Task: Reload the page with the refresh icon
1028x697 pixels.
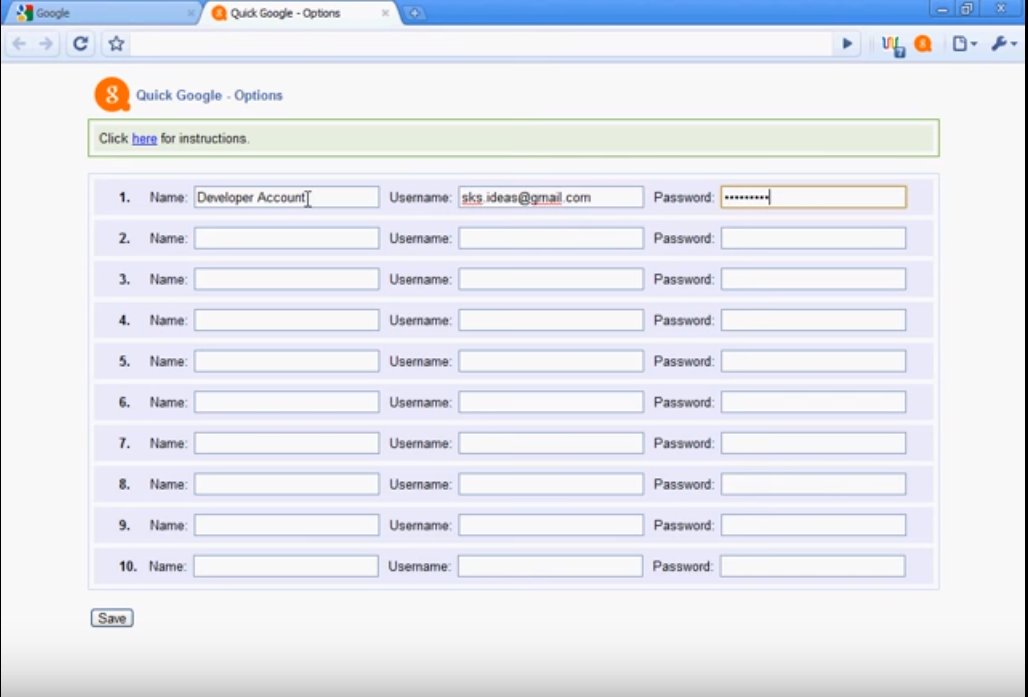Action: 81,44
